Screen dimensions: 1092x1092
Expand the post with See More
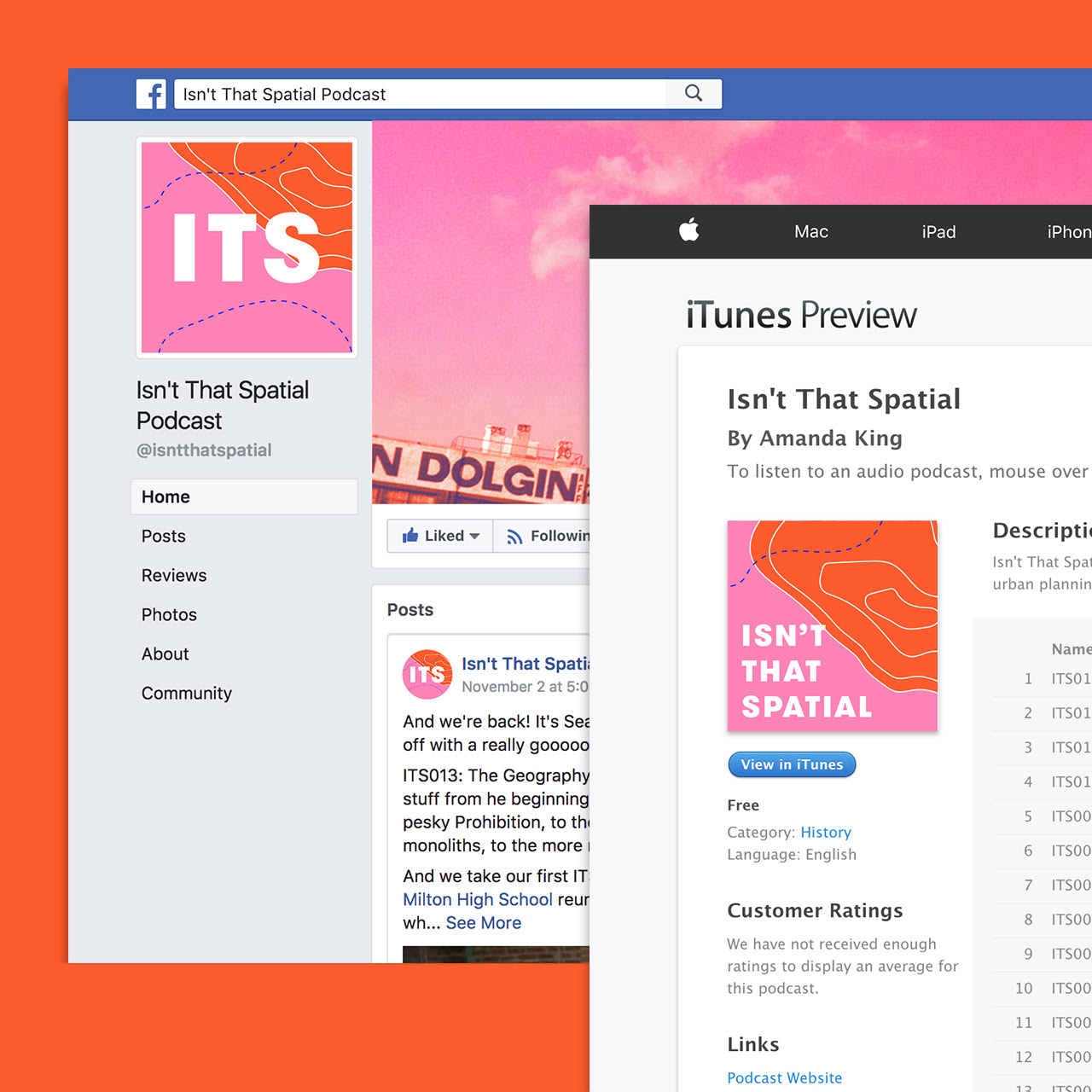pos(483,923)
